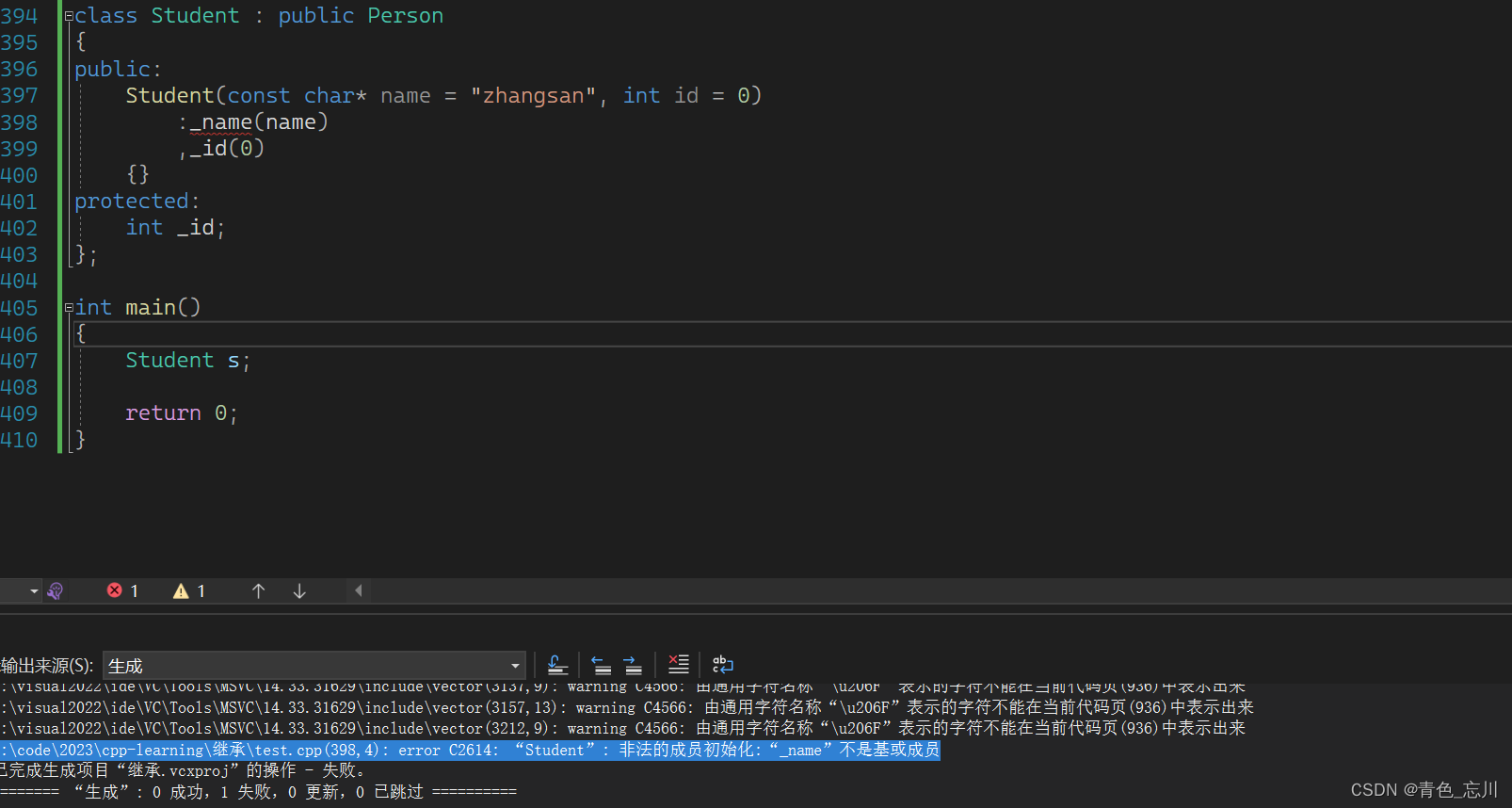Viewport: 1512px width, 808px height.
Task: Collapse the int main function block
Action: coord(69,308)
